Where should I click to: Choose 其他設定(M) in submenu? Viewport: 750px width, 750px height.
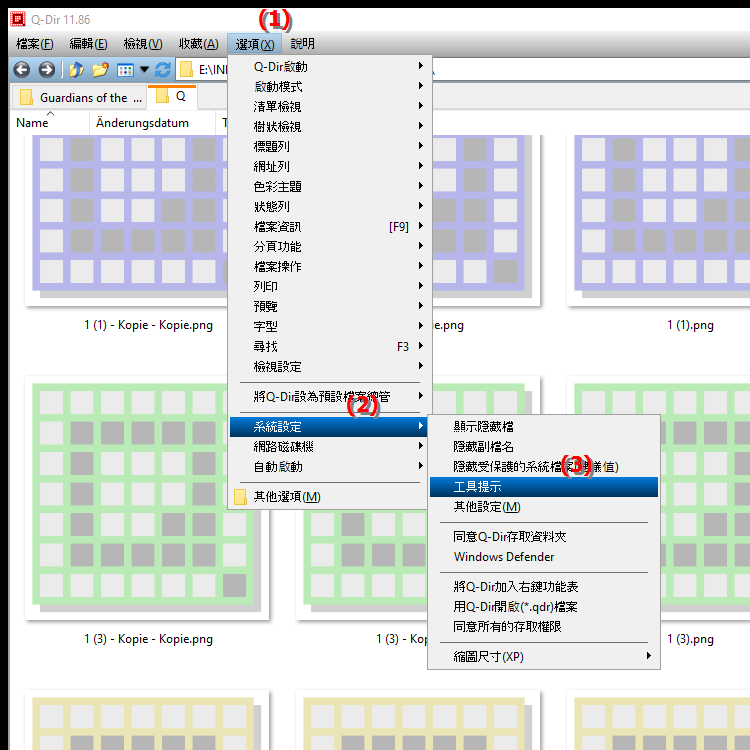pyautogui.click(x=544, y=507)
